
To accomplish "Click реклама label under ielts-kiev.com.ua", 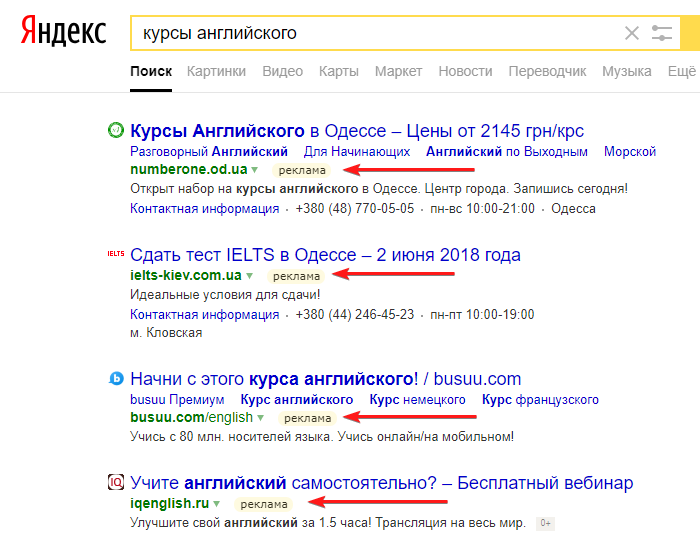I will (296, 276).
